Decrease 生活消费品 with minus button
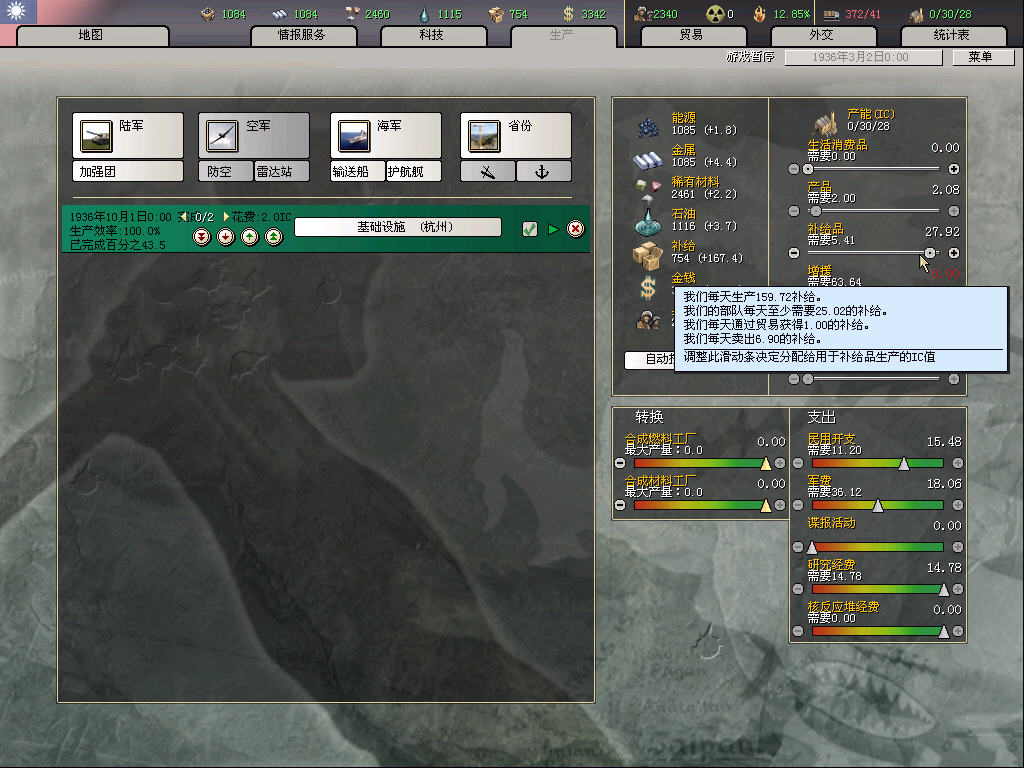This screenshot has width=1024, height=768. coord(793,169)
